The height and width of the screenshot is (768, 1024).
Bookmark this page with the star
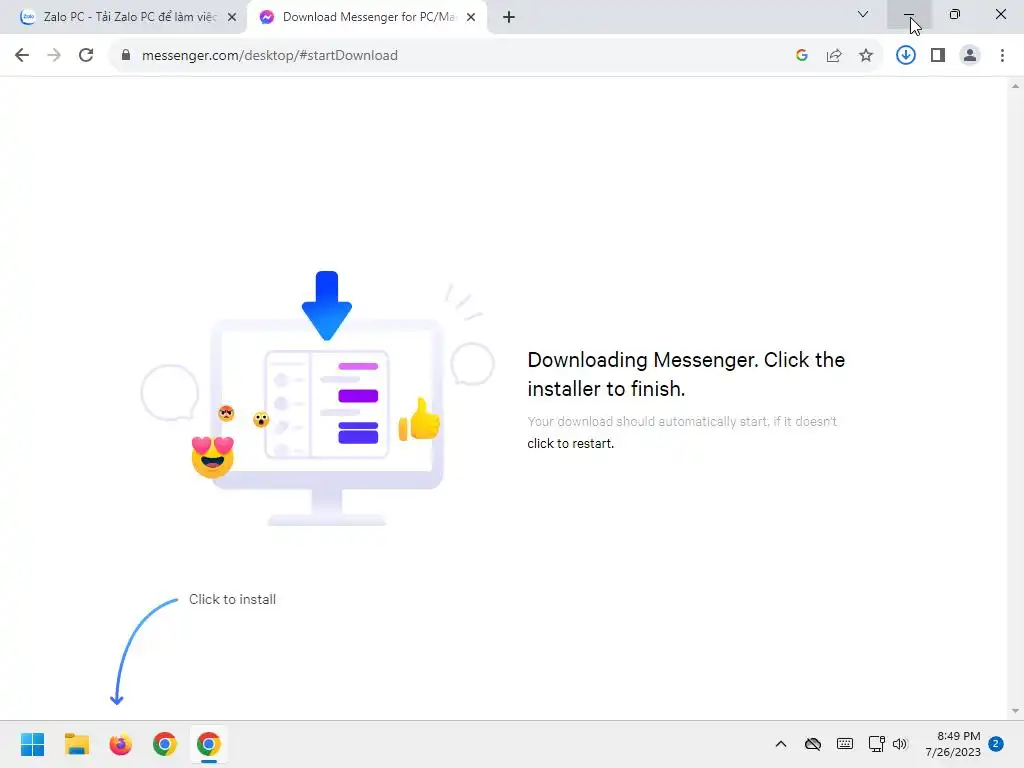coord(866,56)
